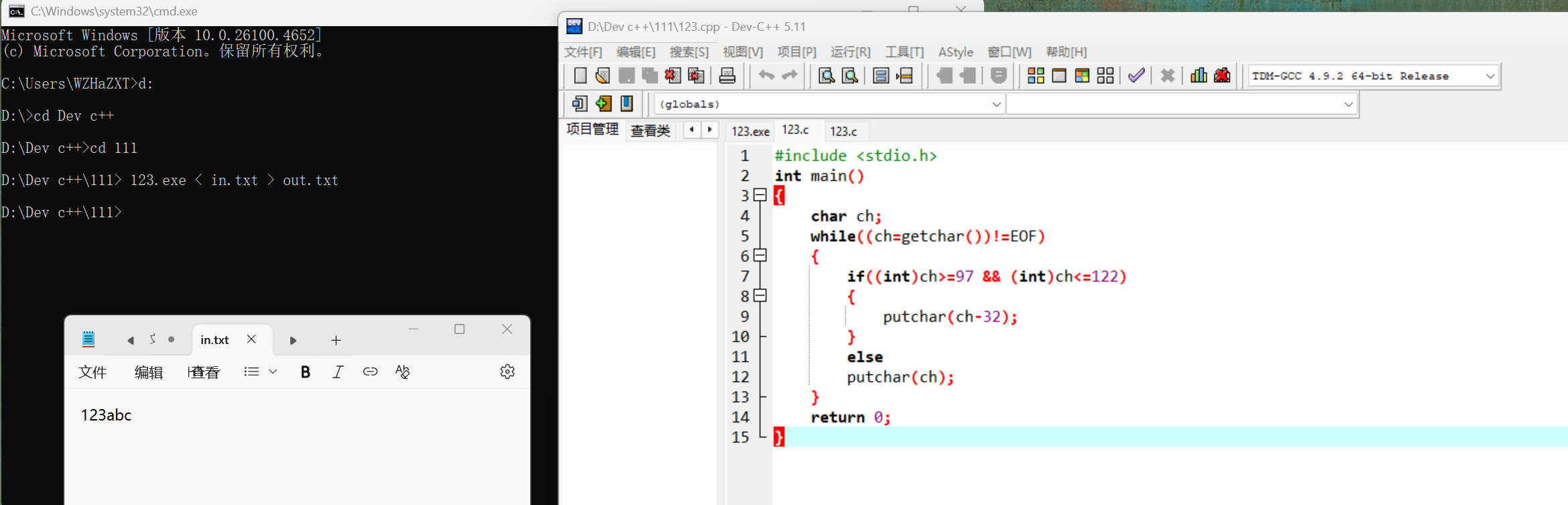
Task: Open the 搜索[S] menu in Dev-C++
Action: pyautogui.click(x=689, y=52)
